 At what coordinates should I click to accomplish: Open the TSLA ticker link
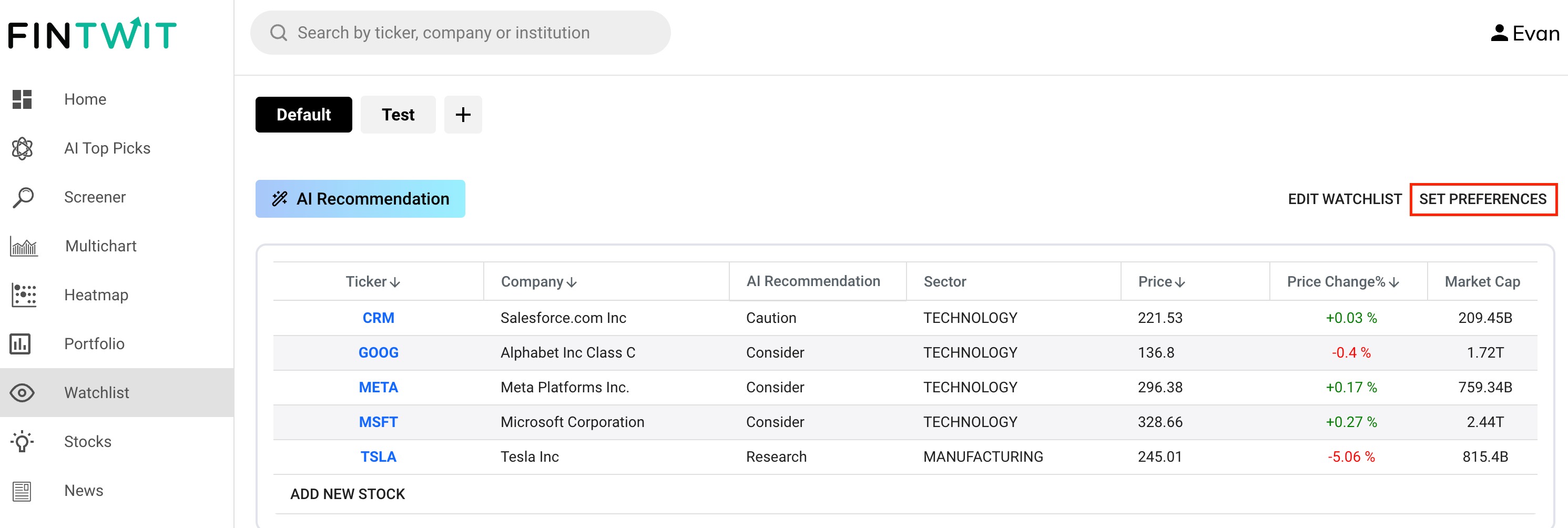[378, 457]
